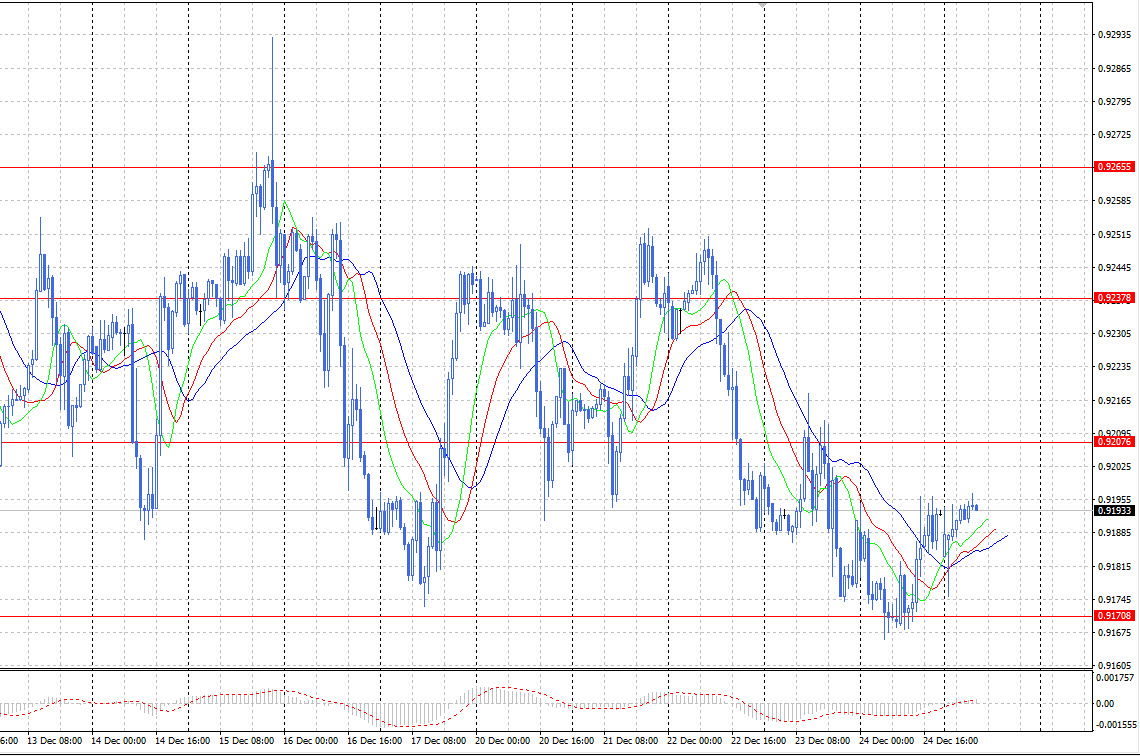Viewport: 1140px width, 756px height.
Task: Click the 0.91675 value on price scale
Action: point(1115,633)
